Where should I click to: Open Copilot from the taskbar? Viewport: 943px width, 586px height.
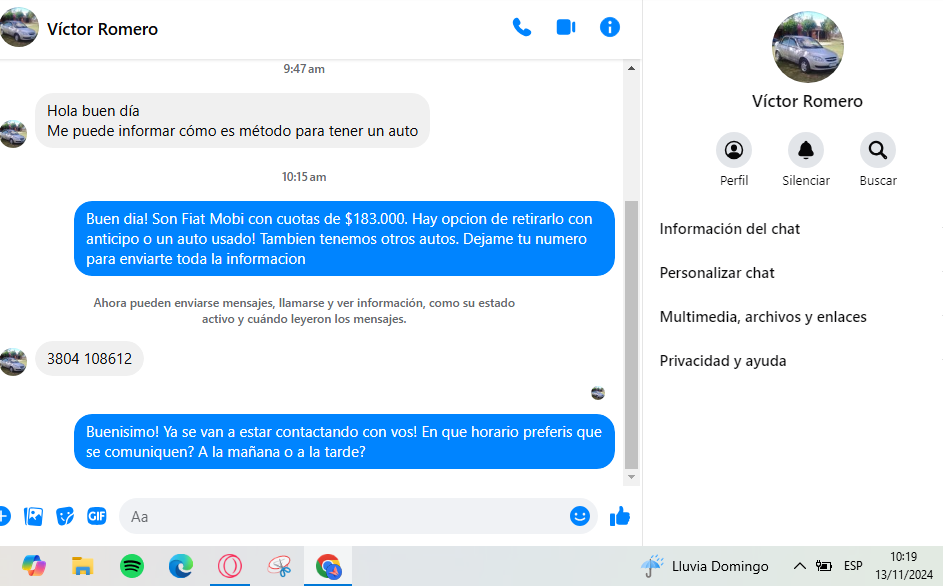[x=34, y=566]
